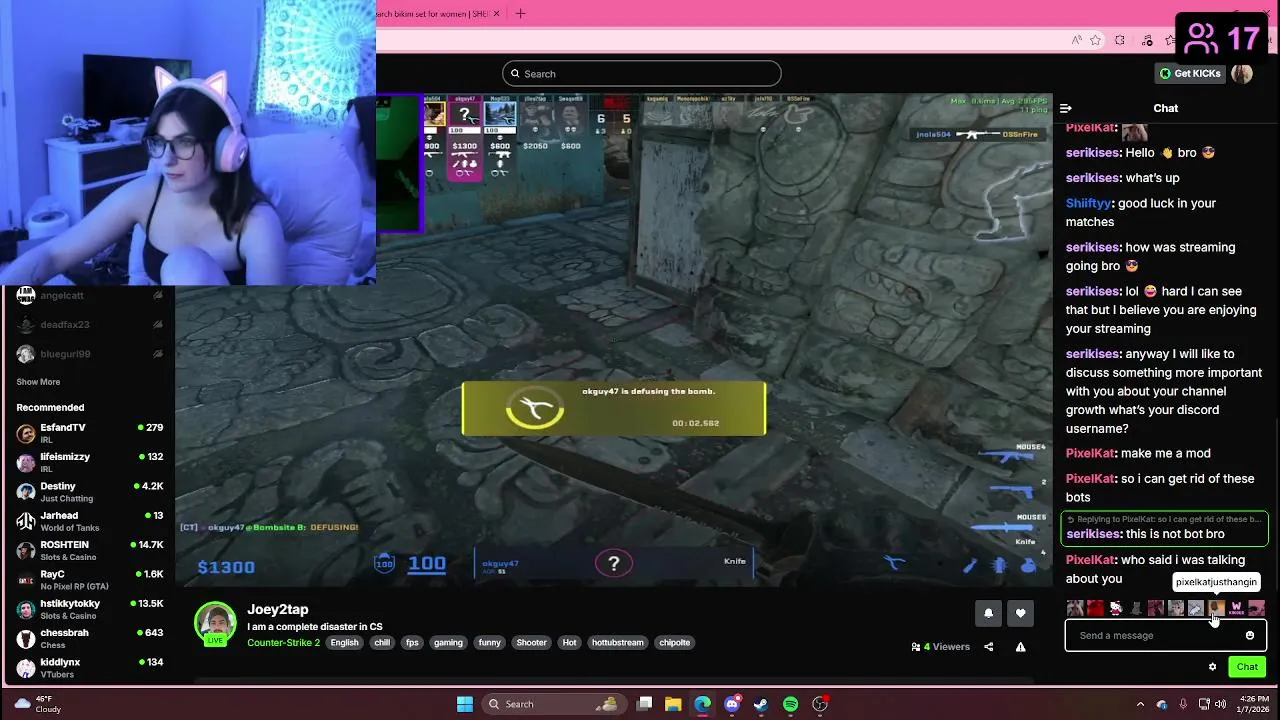Viewport: 1280px width, 720px height.
Task: Open Spotify from taskbar
Action: (x=791, y=704)
